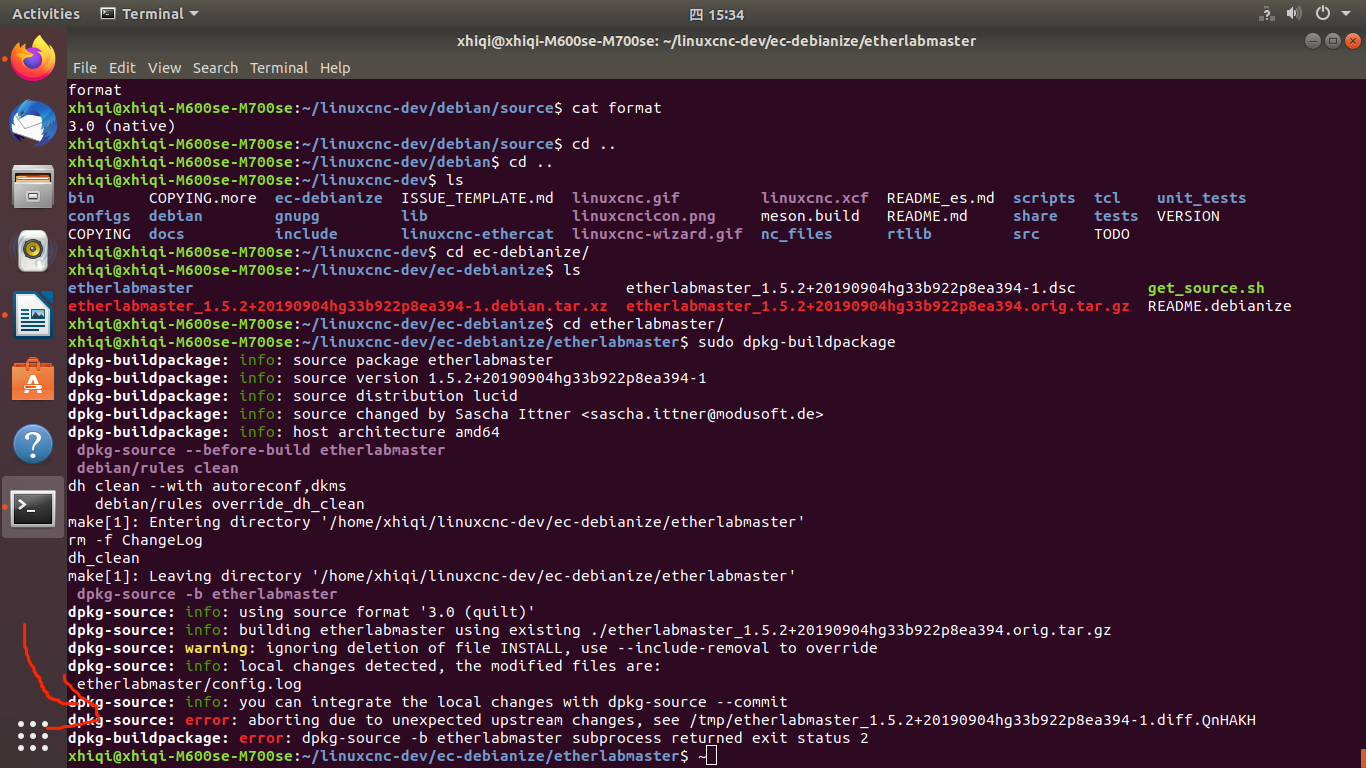This screenshot has width=1366, height=768.
Task: Open the volume icon in top bar
Action: tap(1294, 14)
